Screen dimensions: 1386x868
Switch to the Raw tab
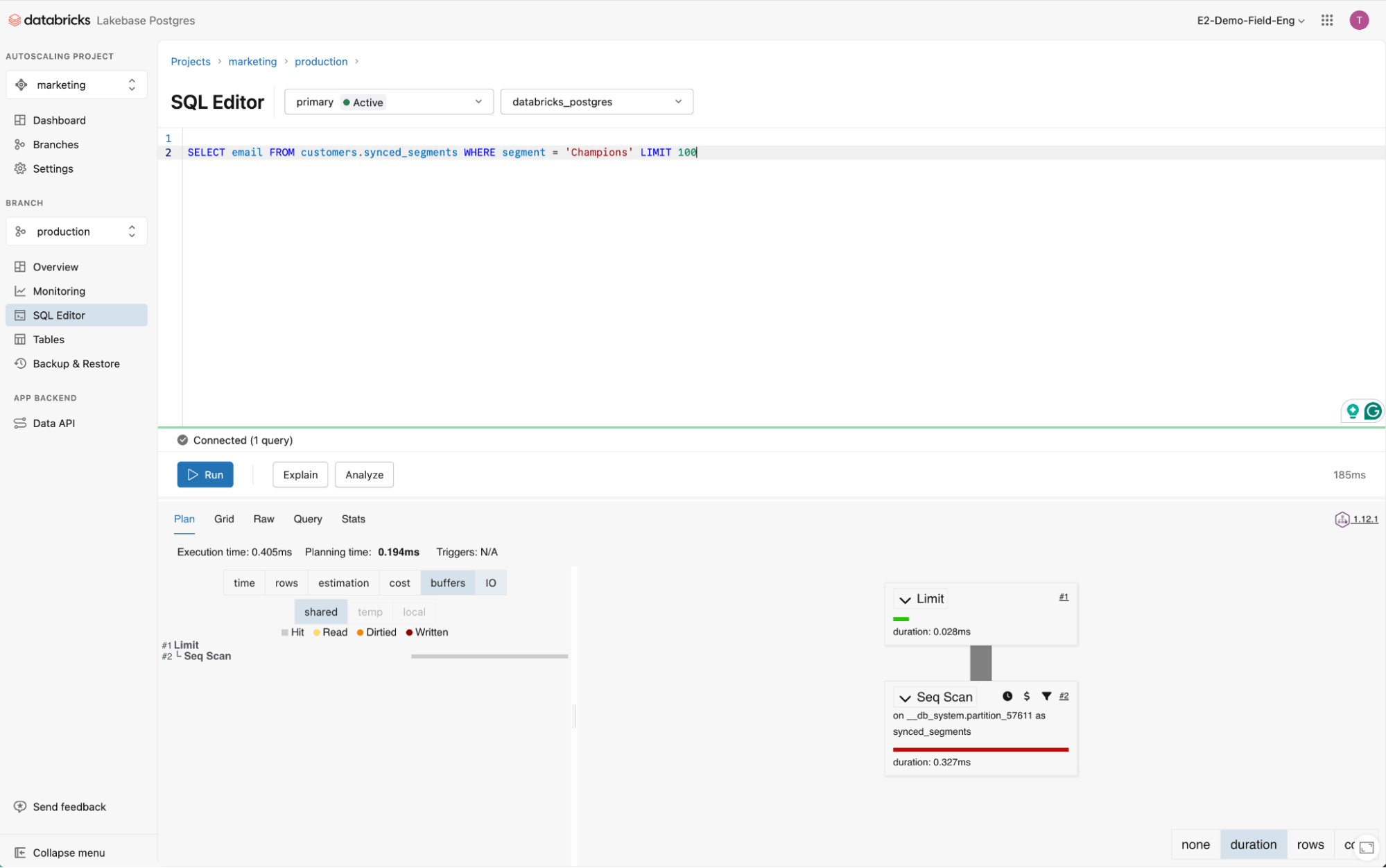point(263,519)
